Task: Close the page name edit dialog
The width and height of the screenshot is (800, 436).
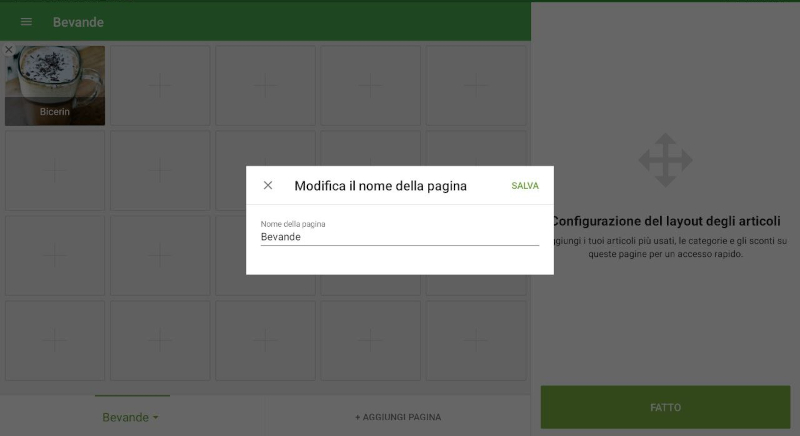Action: [268, 186]
